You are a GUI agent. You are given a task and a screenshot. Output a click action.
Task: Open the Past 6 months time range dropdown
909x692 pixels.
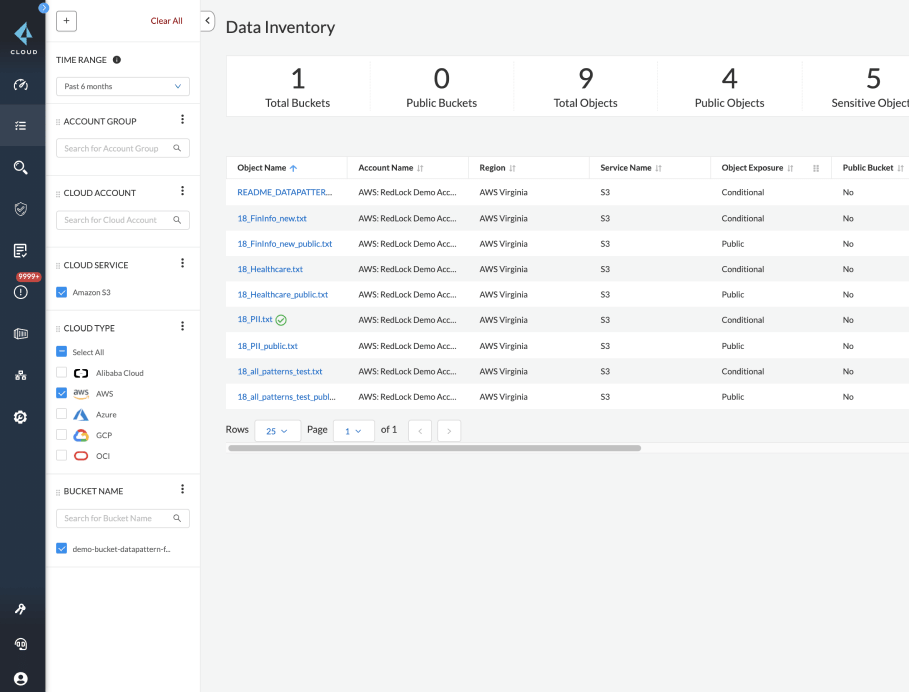click(123, 87)
